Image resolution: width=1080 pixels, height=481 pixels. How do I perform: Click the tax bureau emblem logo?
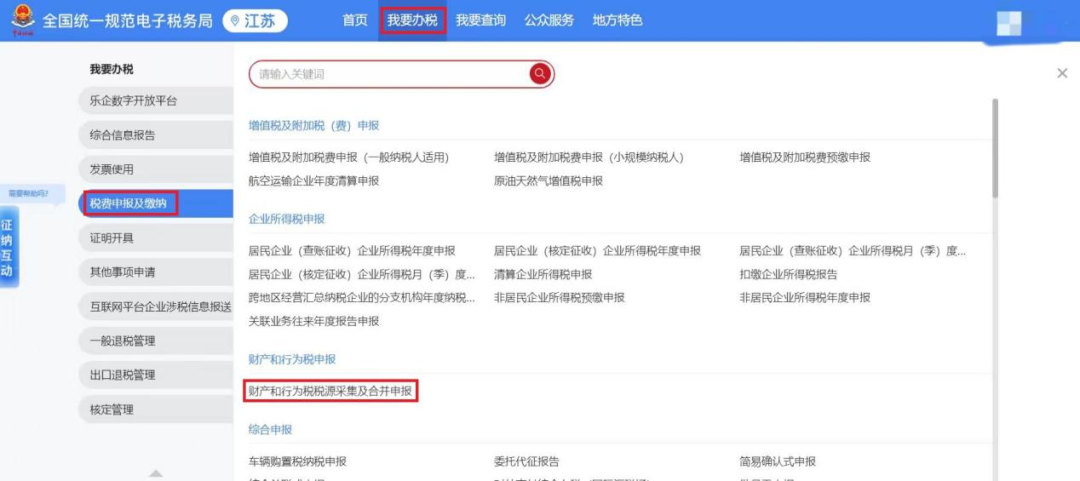point(21,20)
